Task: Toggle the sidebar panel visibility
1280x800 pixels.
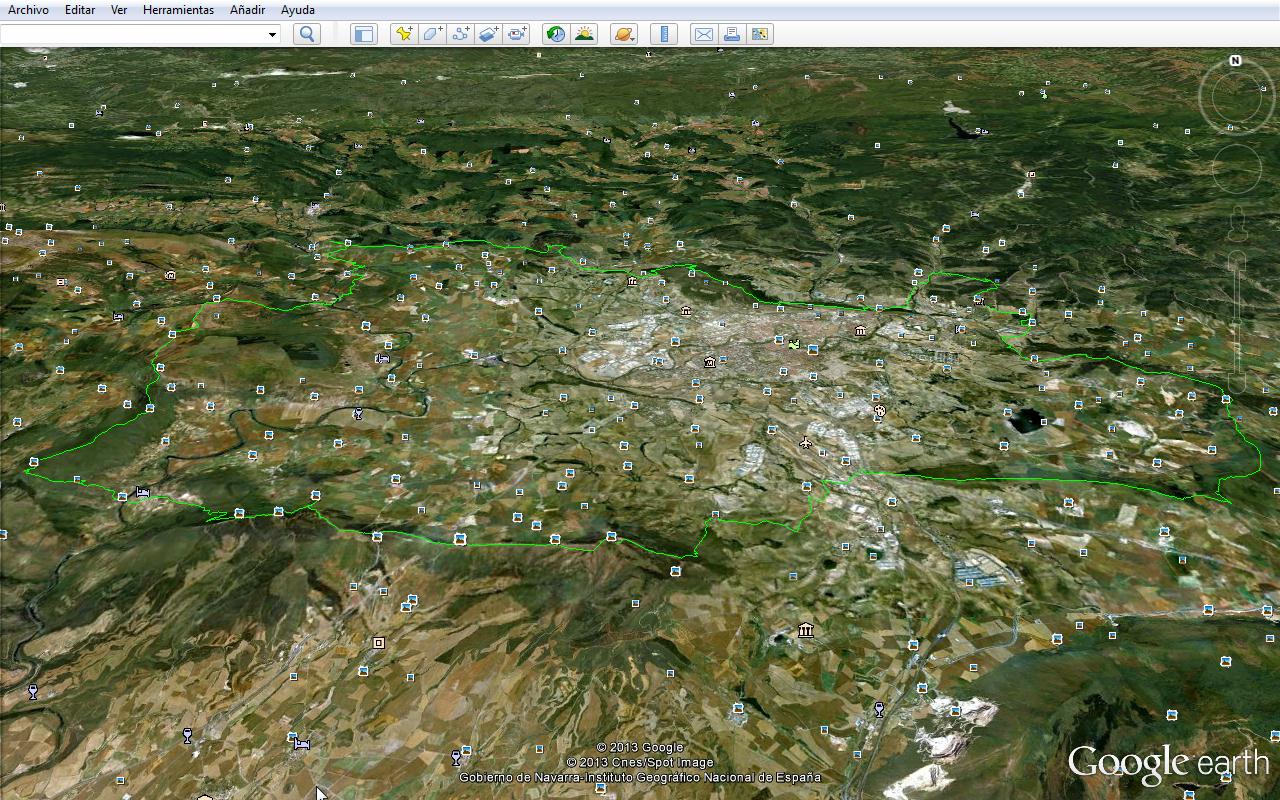Action: point(364,34)
